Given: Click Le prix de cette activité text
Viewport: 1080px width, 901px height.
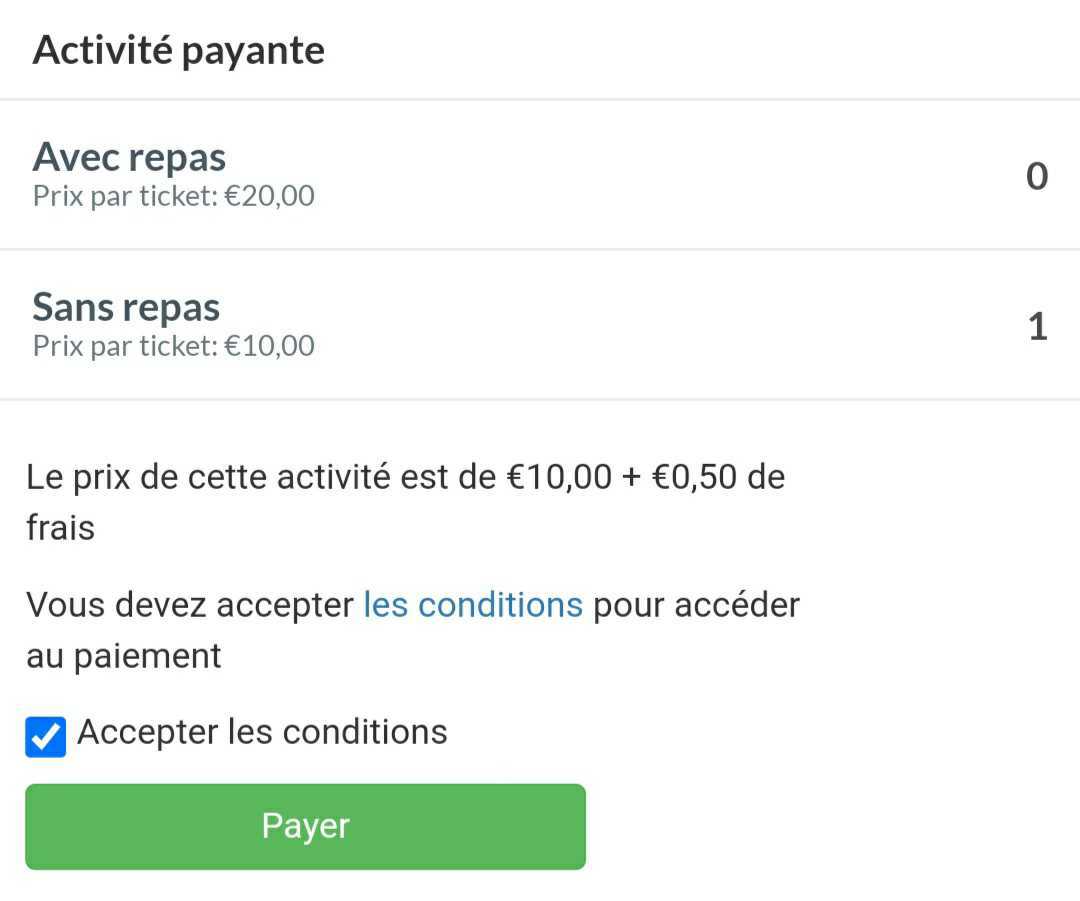Looking at the screenshot, I should click(x=207, y=476).
